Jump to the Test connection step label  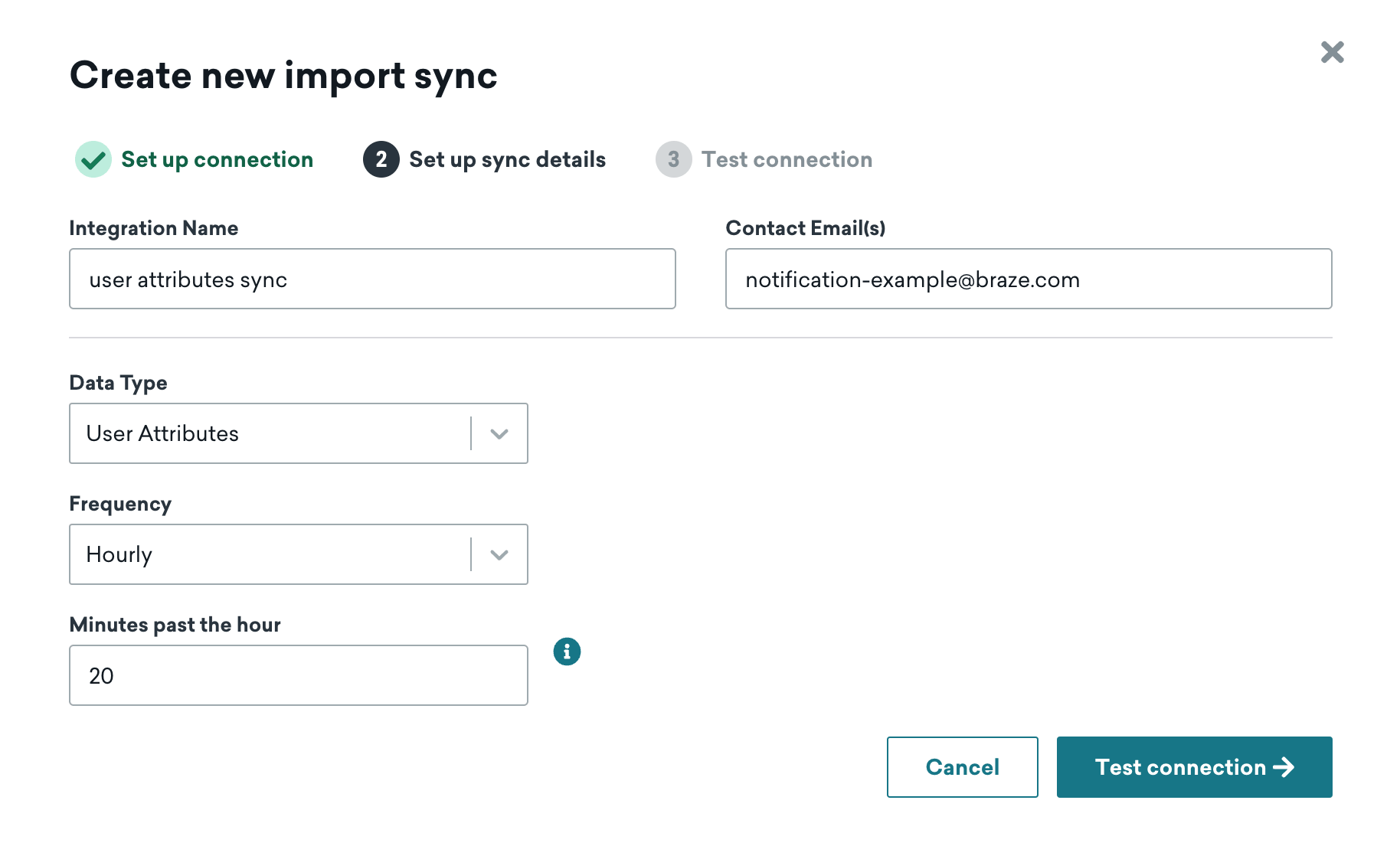click(787, 159)
